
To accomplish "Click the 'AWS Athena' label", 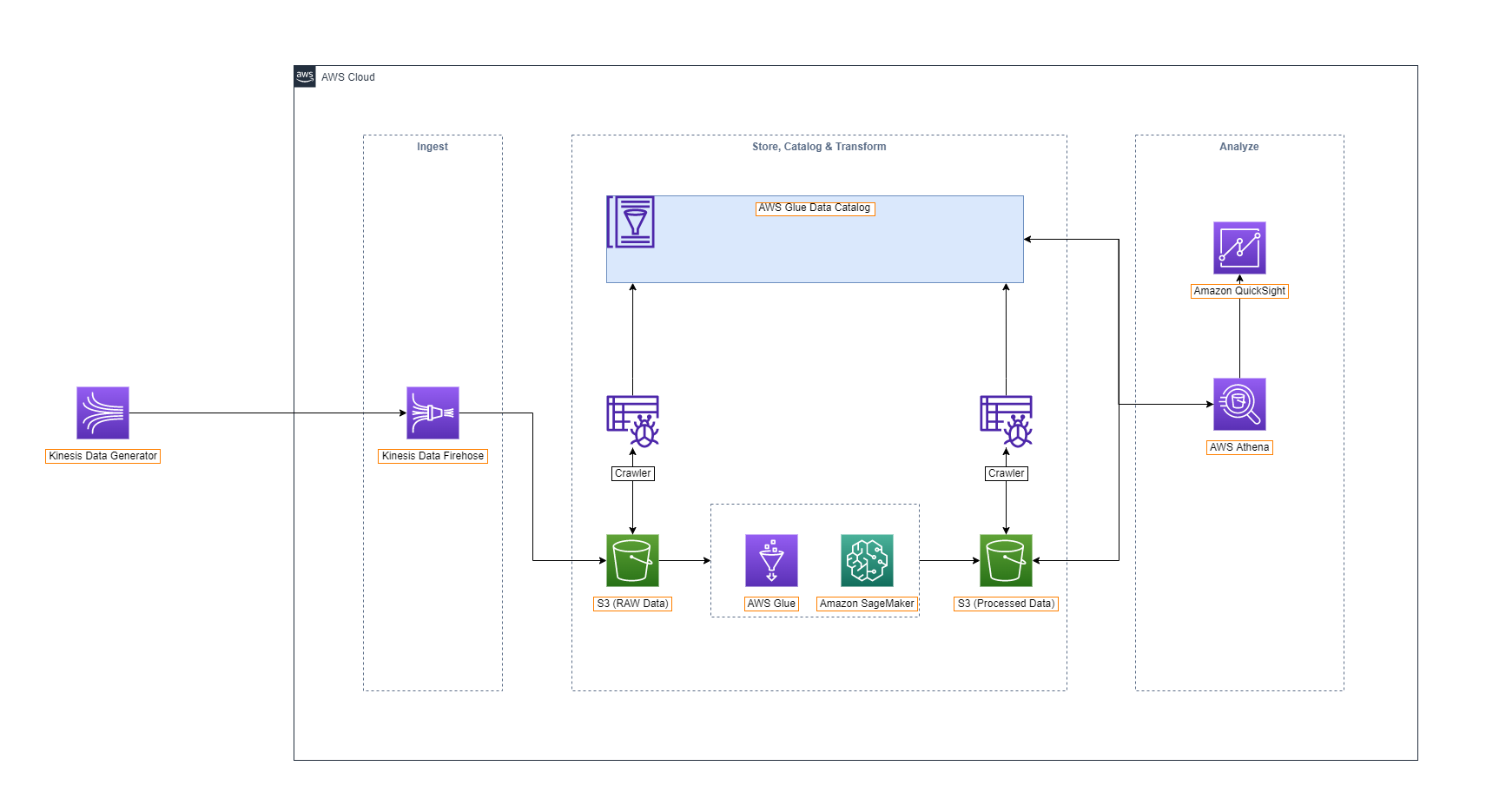I will (1239, 447).
